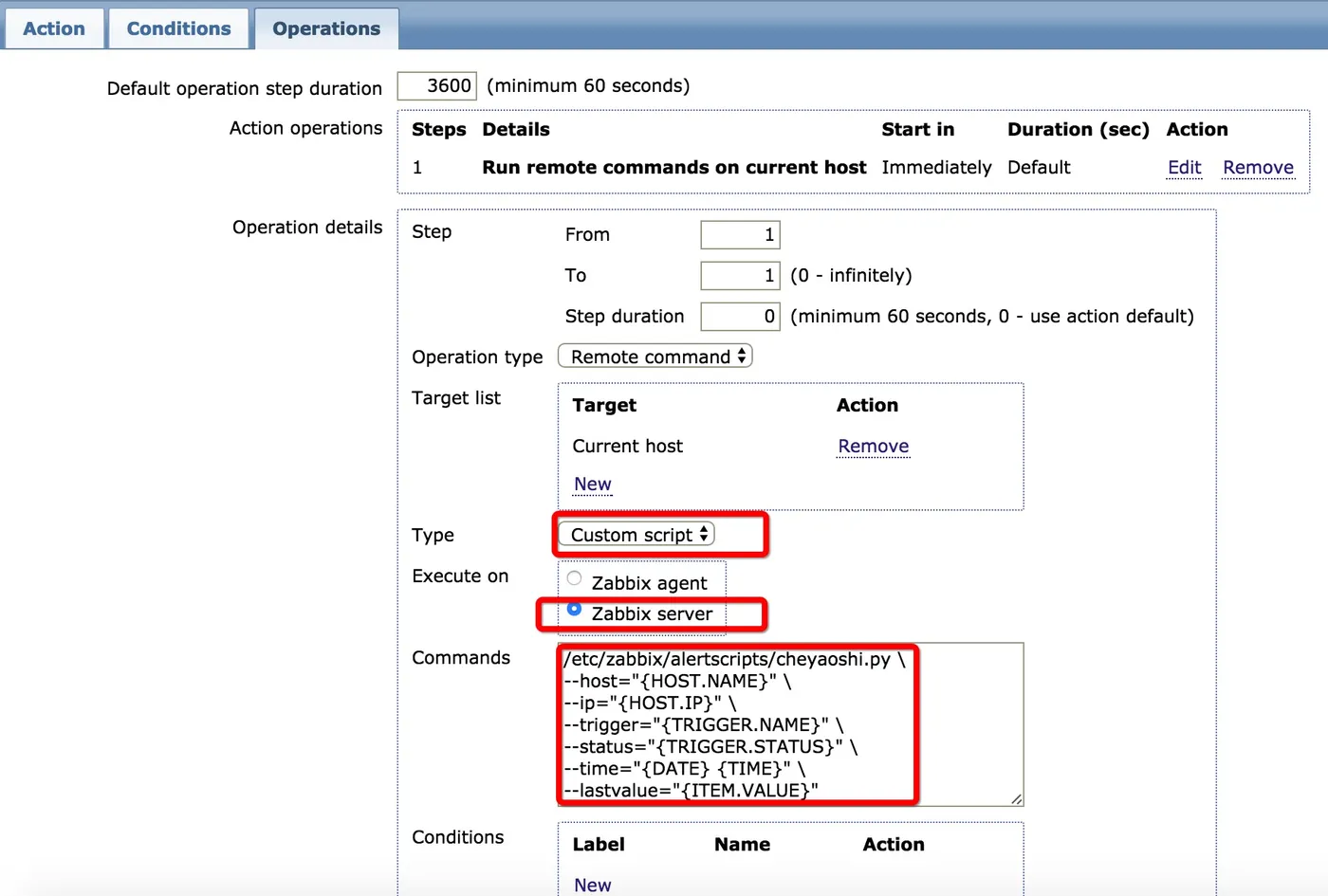
Task: Click the Commands textarea resize handle
Action: coord(1016,798)
